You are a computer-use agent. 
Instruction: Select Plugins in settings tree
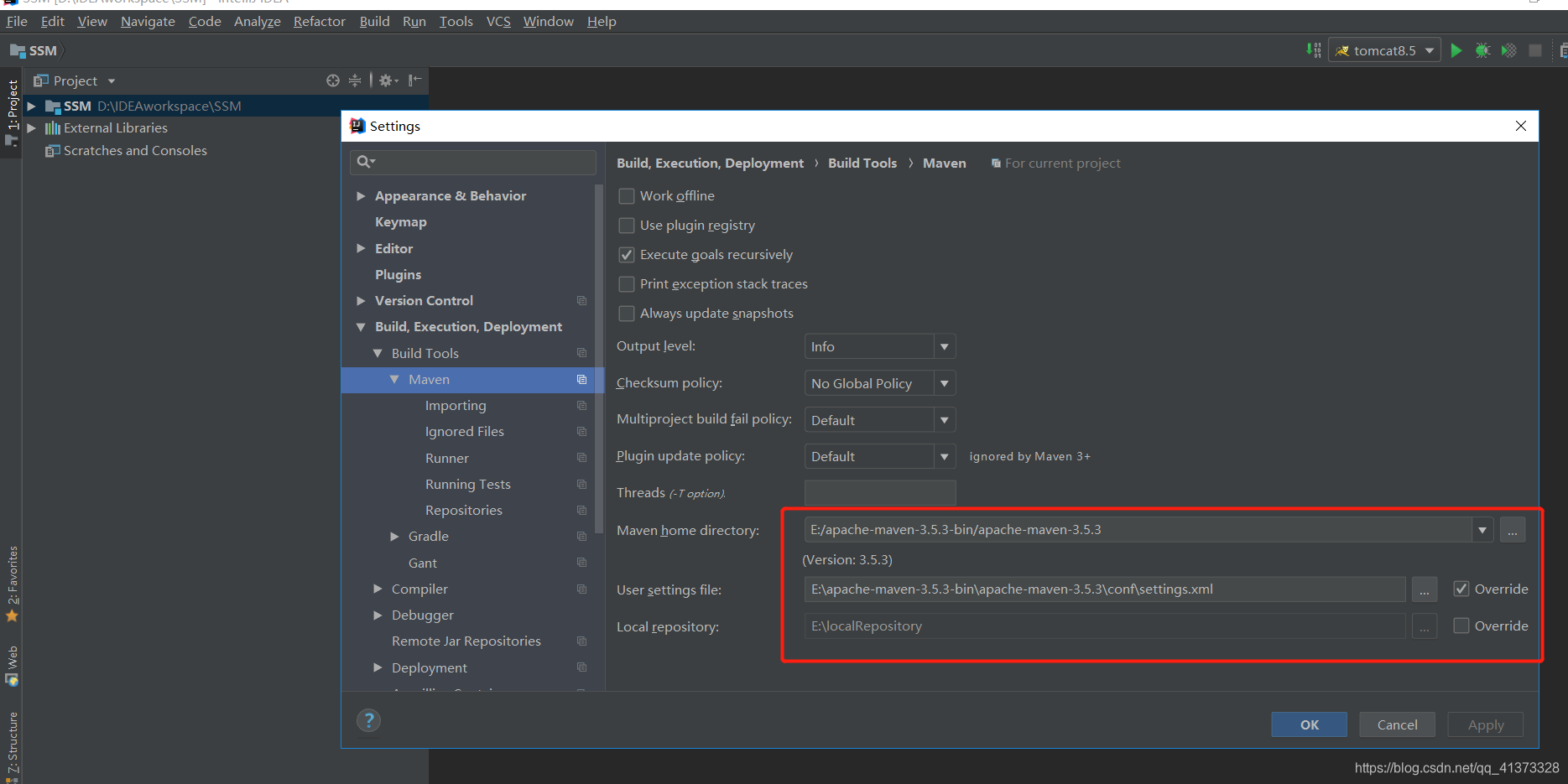click(x=398, y=275)
